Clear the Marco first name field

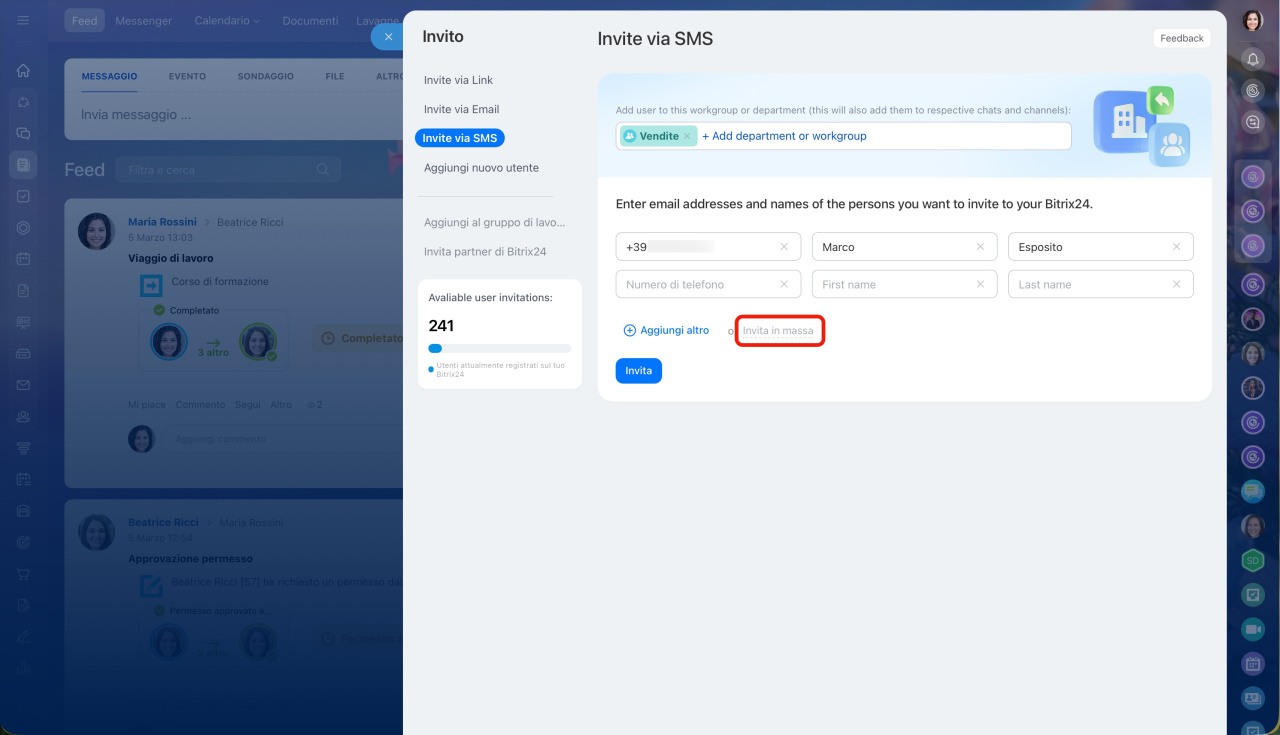point(980,247)
